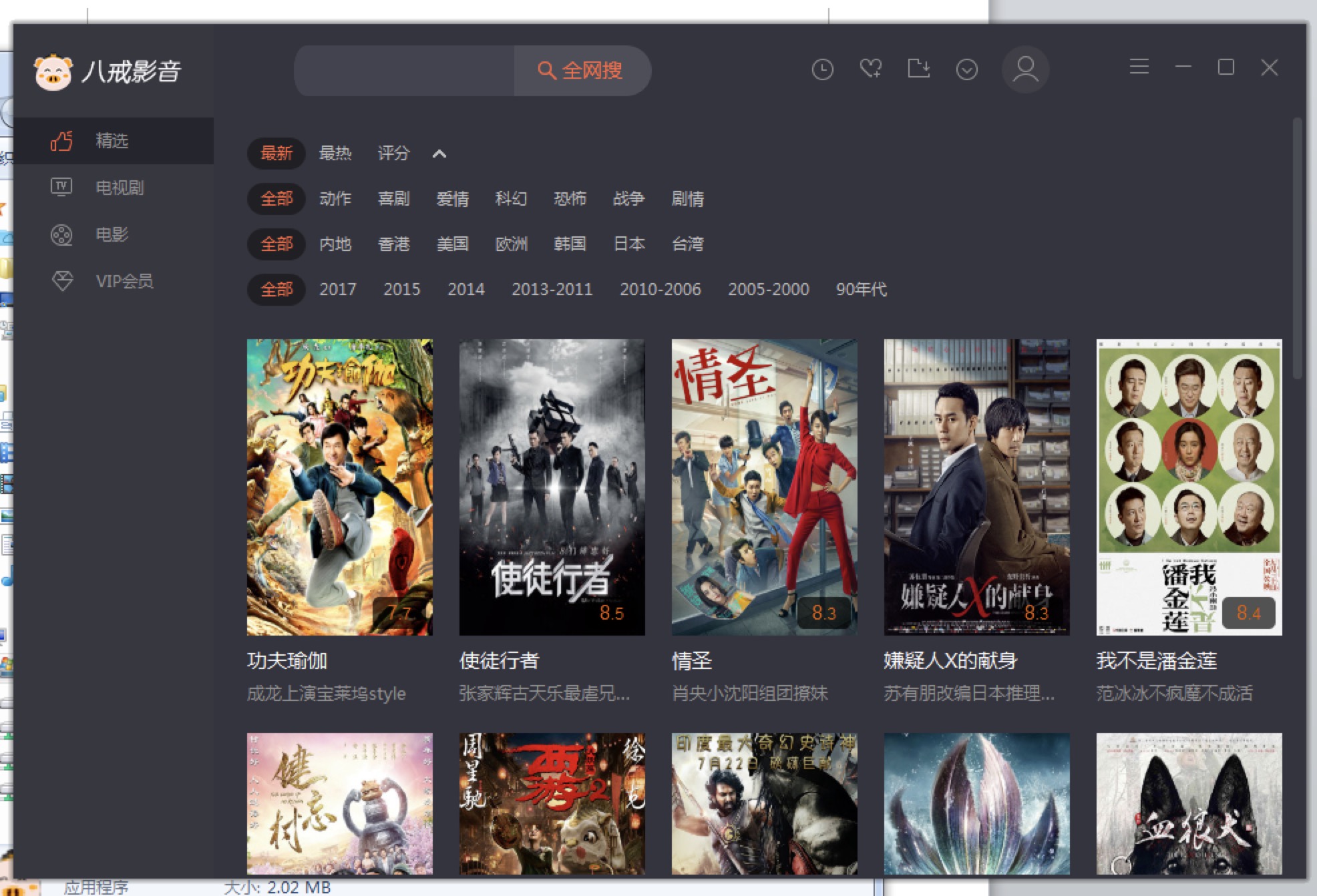Open the 精选 sidebar section
Image resolution: width=1317 pixels, height=896 pixels.
(114, 141)
